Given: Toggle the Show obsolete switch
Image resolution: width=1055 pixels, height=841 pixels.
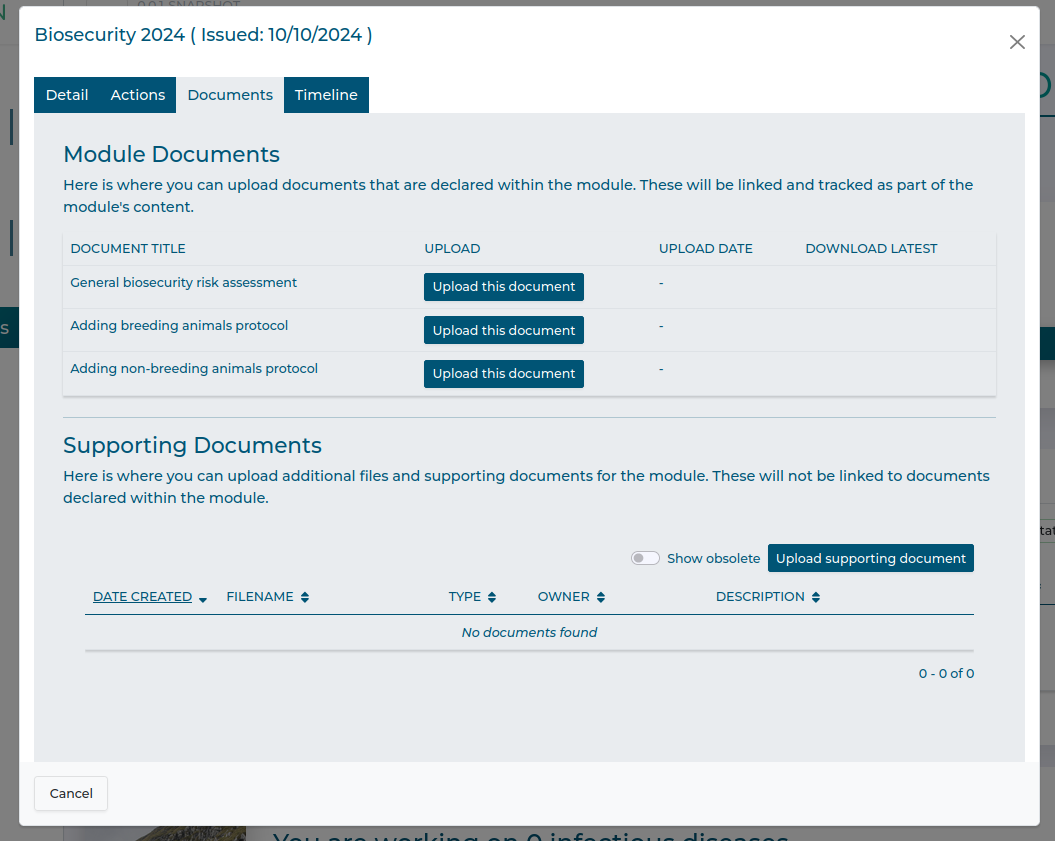Looking at the screenshot, I should pyautogui.click(x=645, y=558).
